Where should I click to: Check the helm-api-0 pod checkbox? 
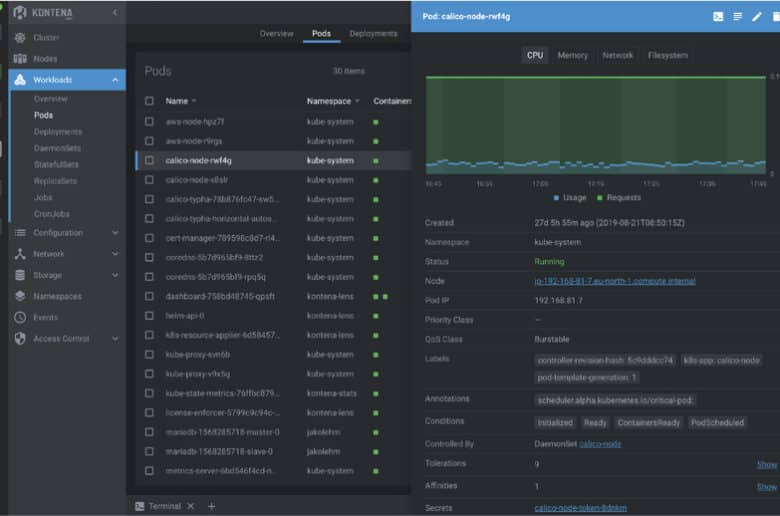(x=149, y=315)
